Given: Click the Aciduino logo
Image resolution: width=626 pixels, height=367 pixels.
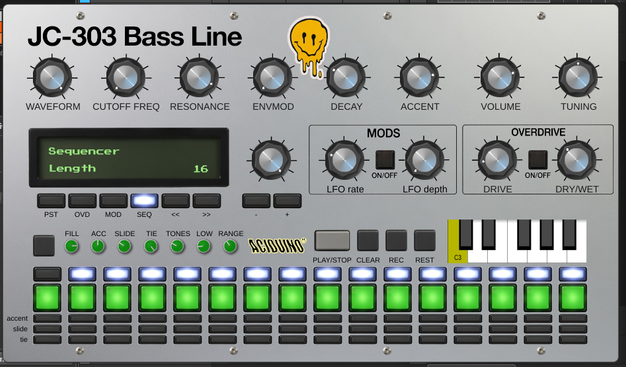Looking at the screenshot, I should coord(277,246).
